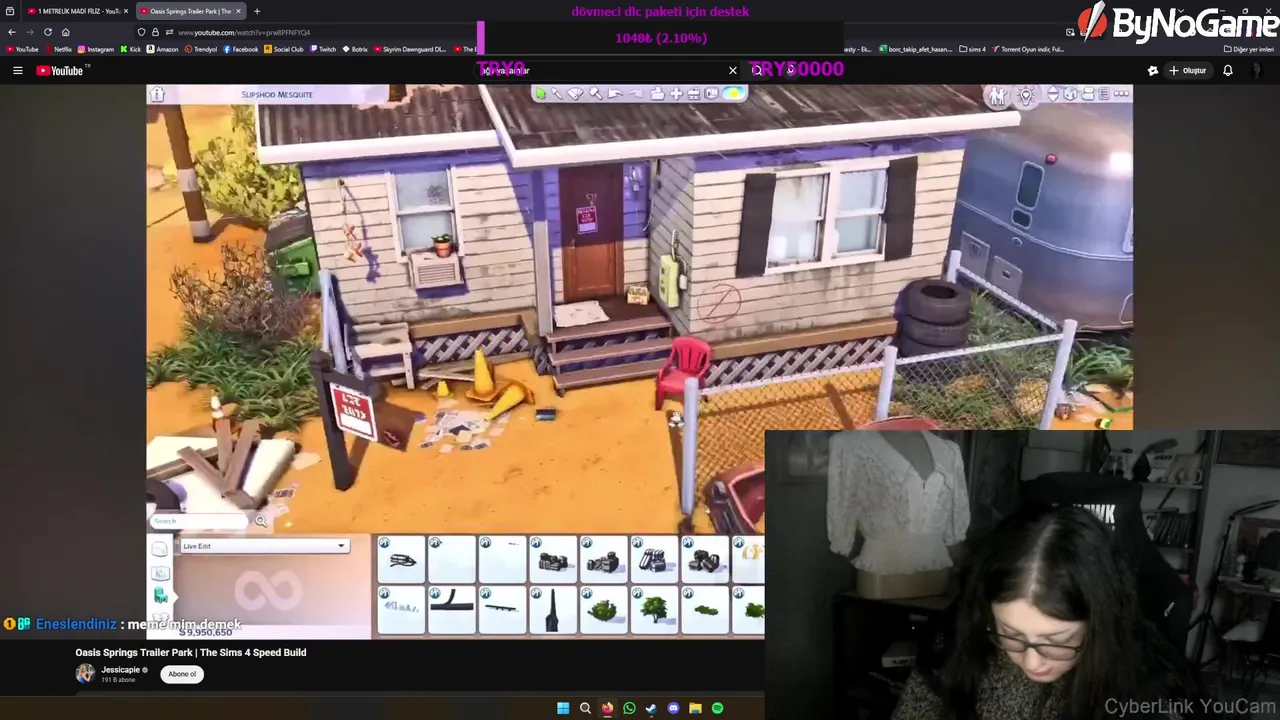
Task: Open the Kick bookmark
Action: tap(131, 49)
